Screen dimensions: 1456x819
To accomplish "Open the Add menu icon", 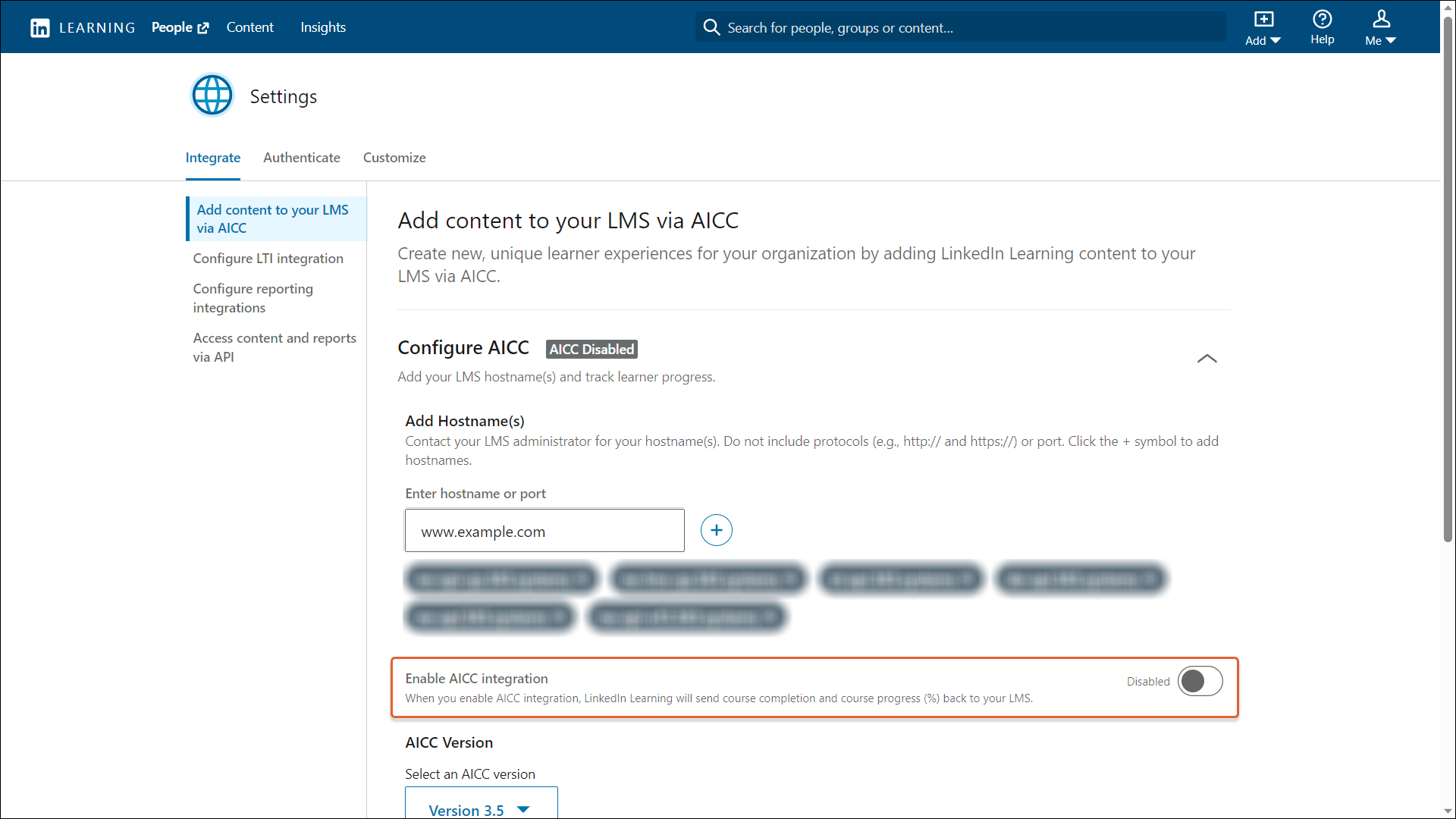I will coord(1263,20).
